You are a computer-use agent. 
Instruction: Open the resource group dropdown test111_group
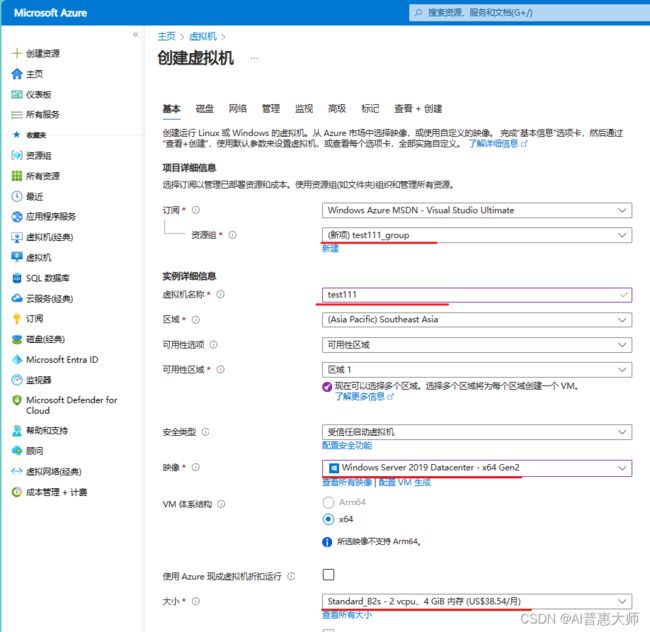coord(477,235)
